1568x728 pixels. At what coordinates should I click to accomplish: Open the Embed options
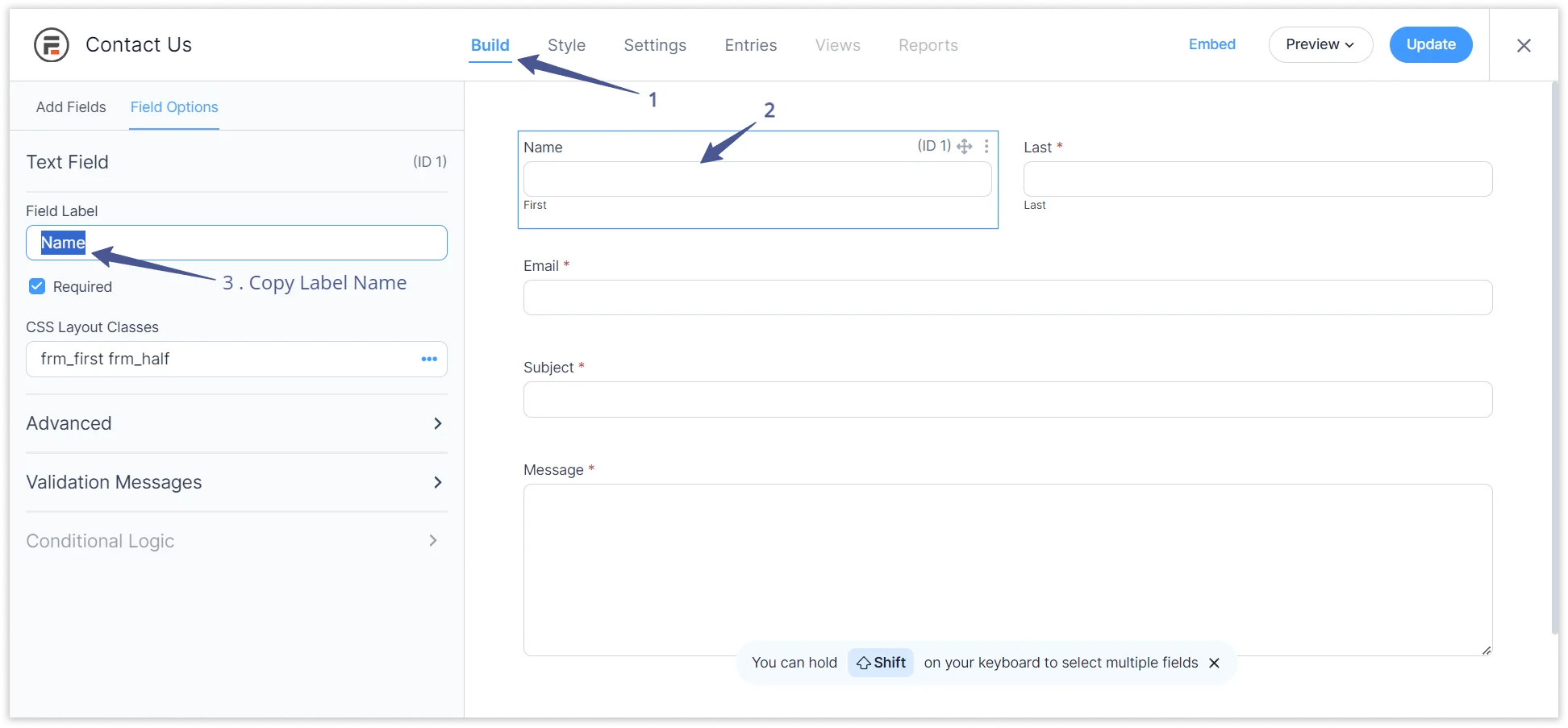1211,44
